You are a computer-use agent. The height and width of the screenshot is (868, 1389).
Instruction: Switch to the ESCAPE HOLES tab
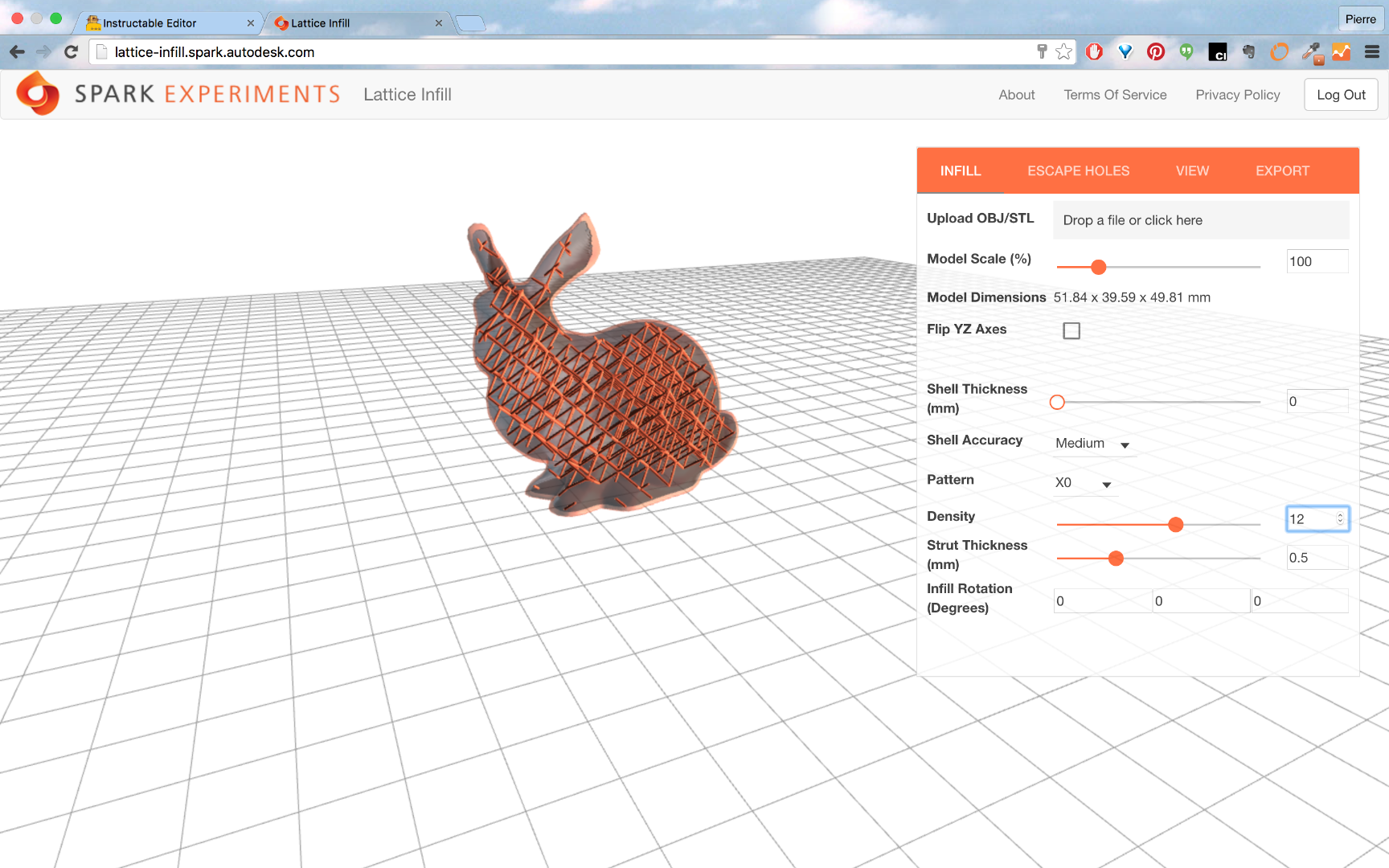(1078, 170)
